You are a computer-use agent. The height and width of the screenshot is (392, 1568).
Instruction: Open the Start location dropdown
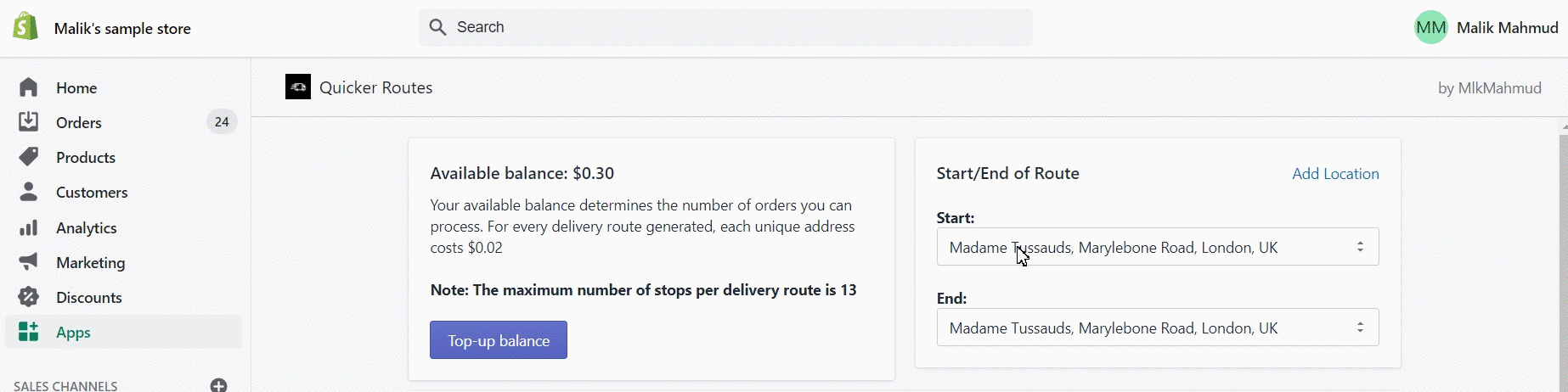(1157, 247)
